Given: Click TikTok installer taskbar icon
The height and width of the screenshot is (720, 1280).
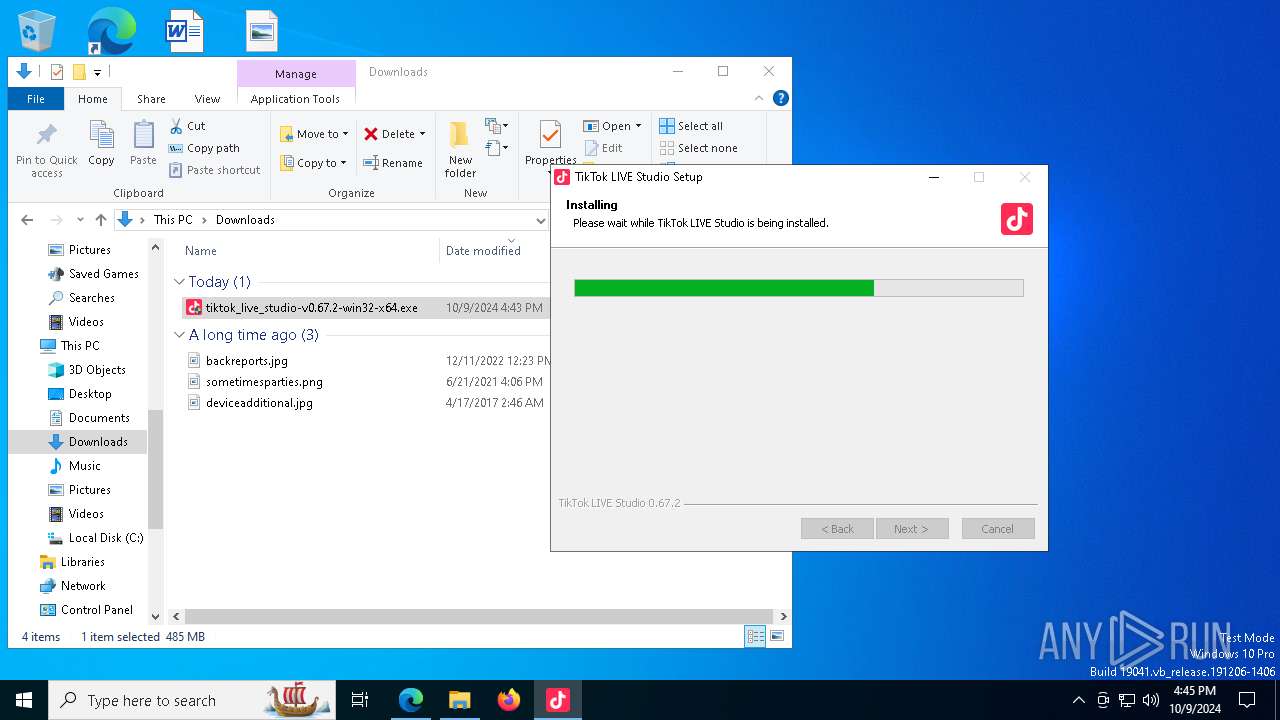Looking at the screenshot, I should tap(558, 700).
